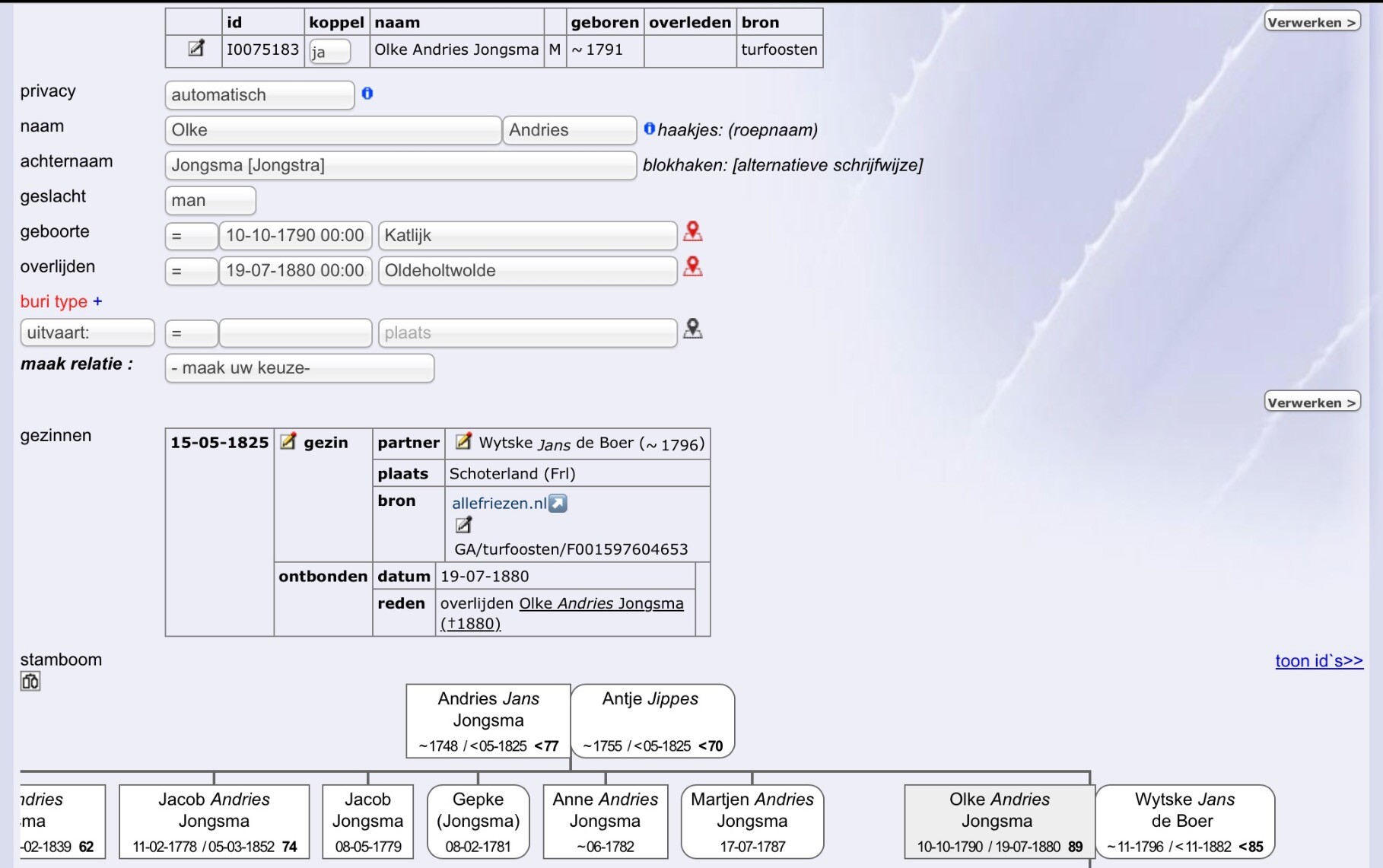Add a buri type with plus sign
Image resolution: width=1383 pixels, height=868 pixels.
pos(97,301)
